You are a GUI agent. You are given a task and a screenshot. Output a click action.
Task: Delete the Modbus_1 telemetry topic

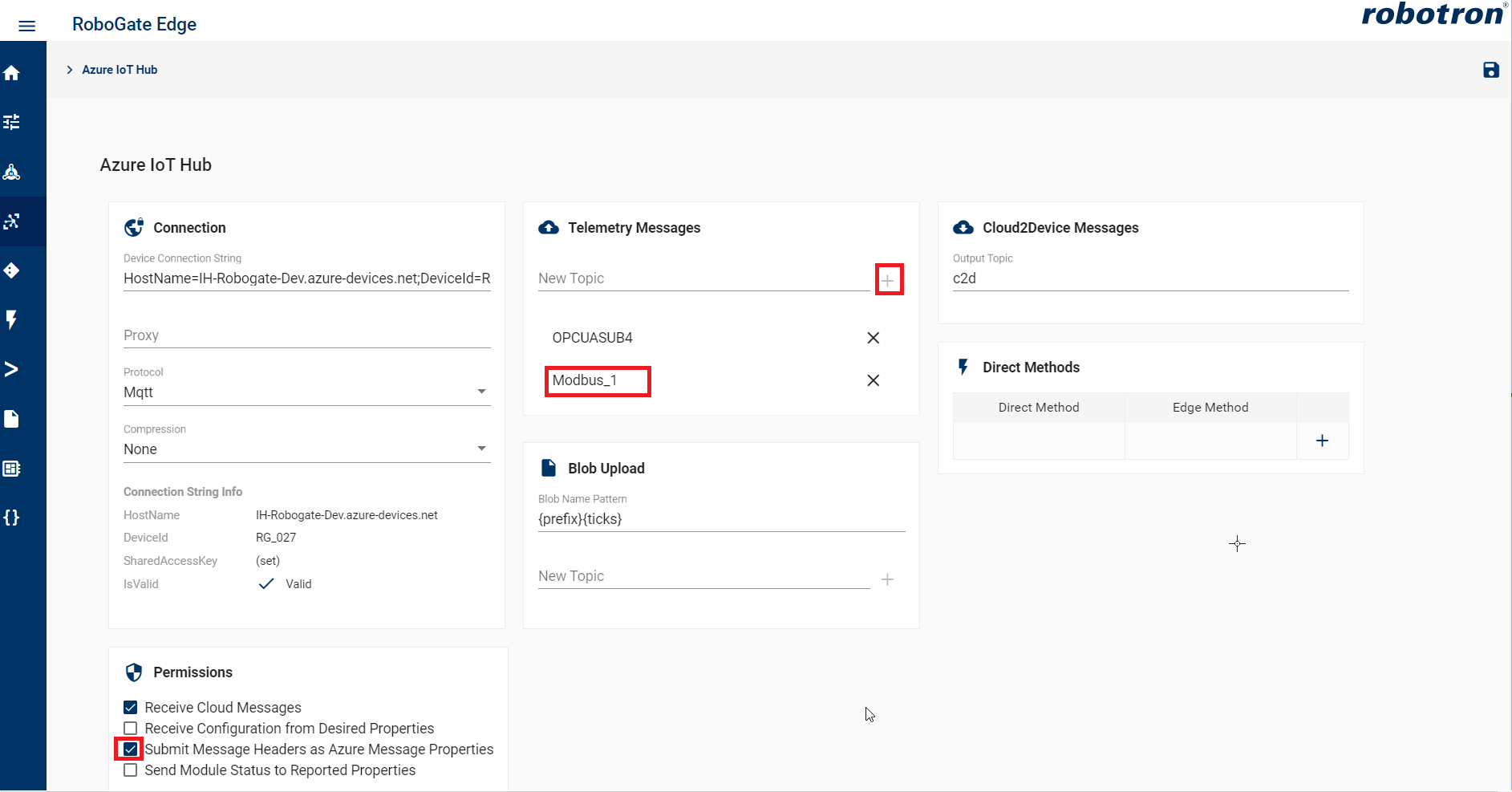click(x=873, y=380)
